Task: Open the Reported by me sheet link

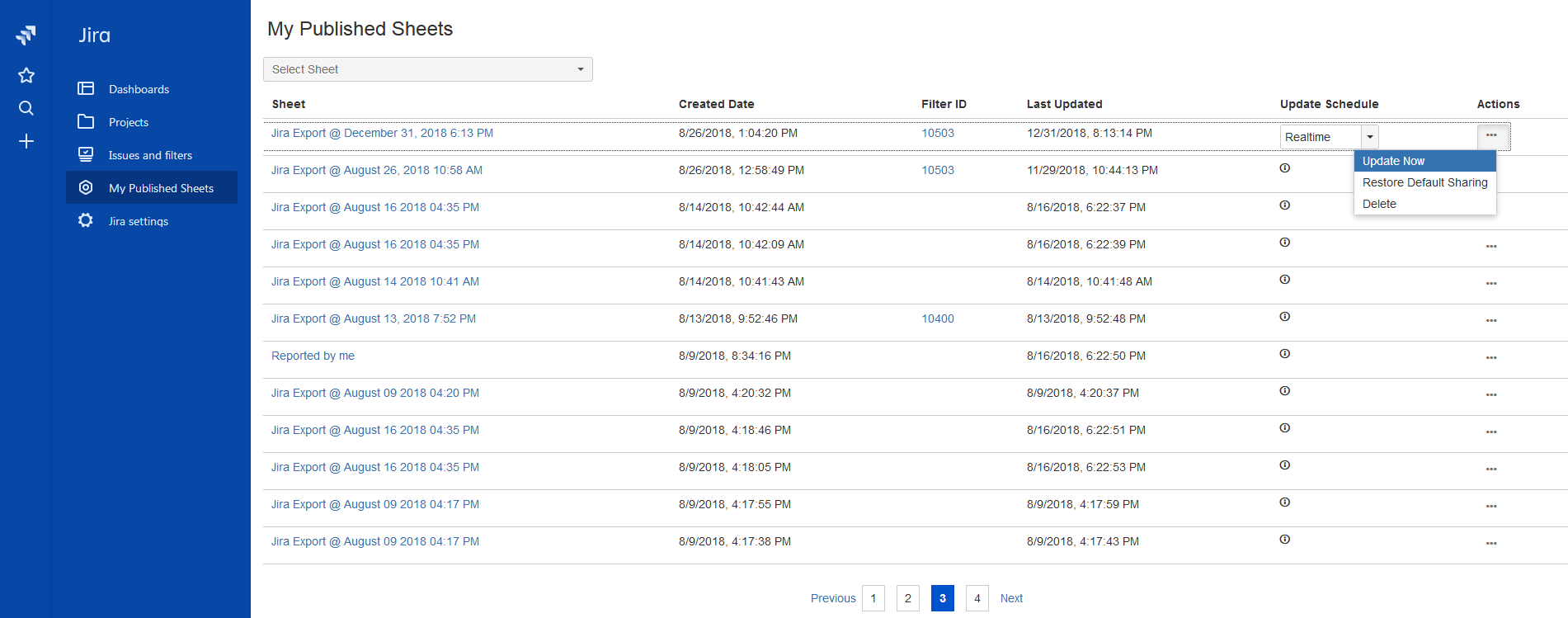Action: tap(313, 356)
